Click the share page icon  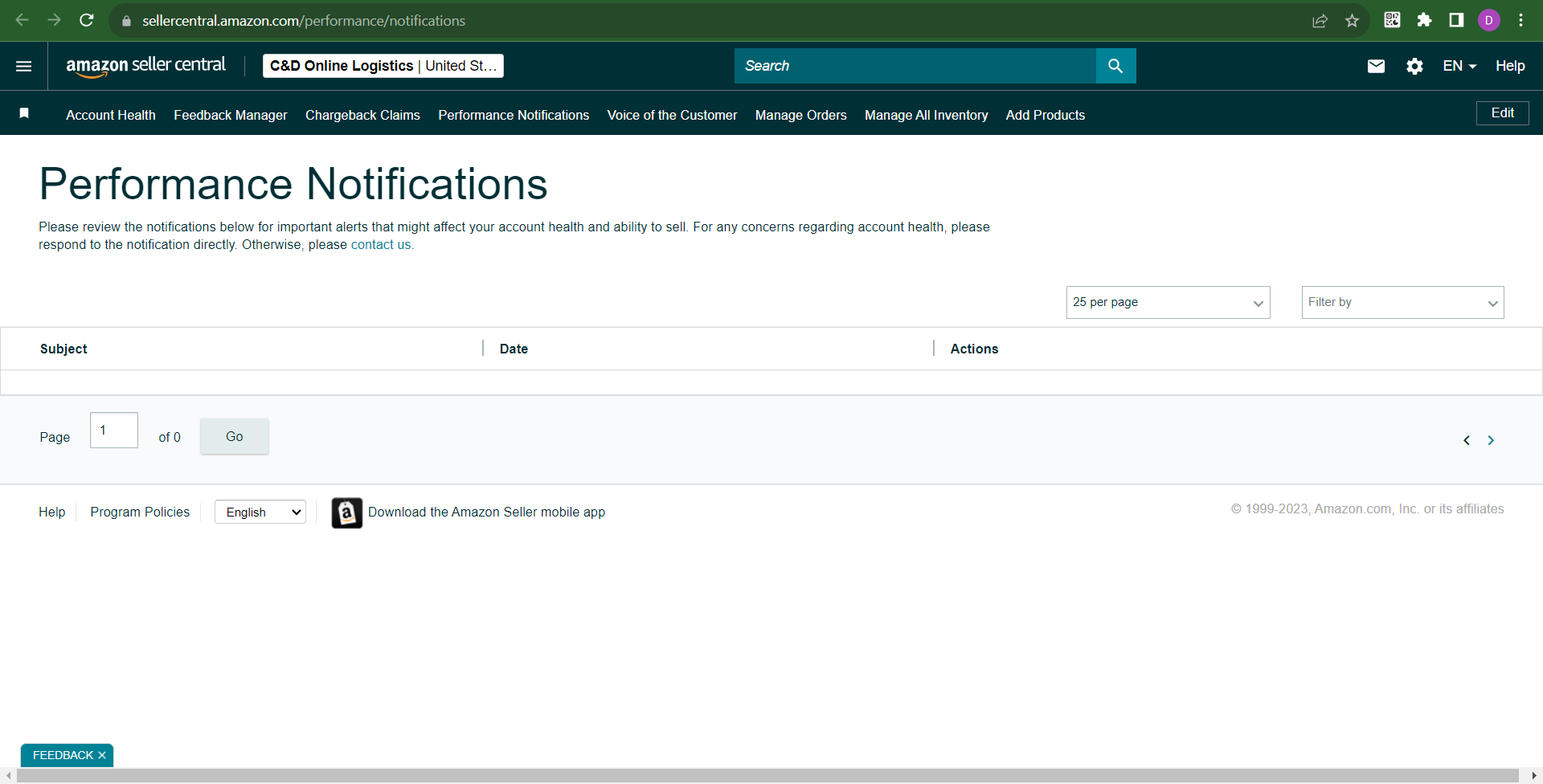pyautogui.click(x=1320, y=21)
